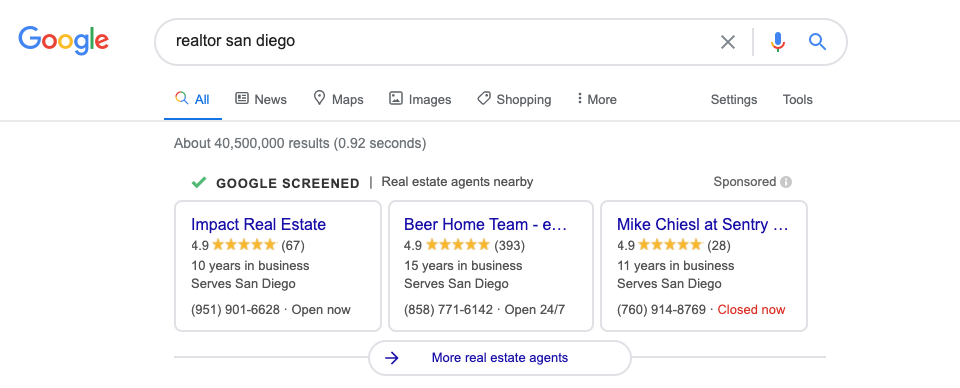Viewport: 960px width, 388px height.
Task: Click the Google logo
Action: pyautogui.click(x=64, y=41)
